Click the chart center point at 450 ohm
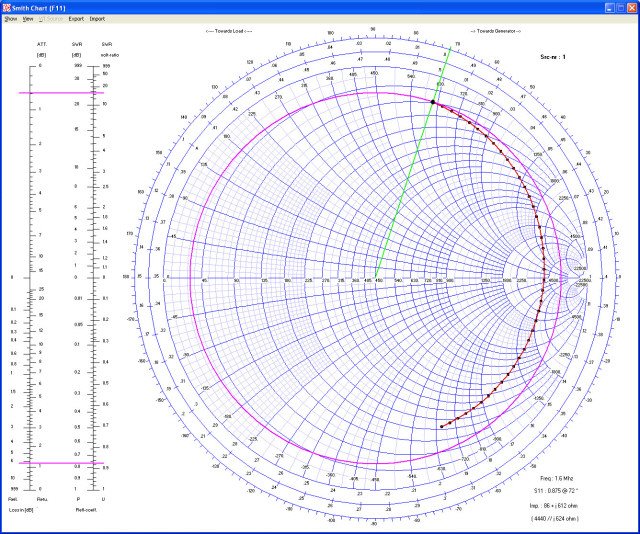The width and height of the screenshot is (640, 534). 376,278
